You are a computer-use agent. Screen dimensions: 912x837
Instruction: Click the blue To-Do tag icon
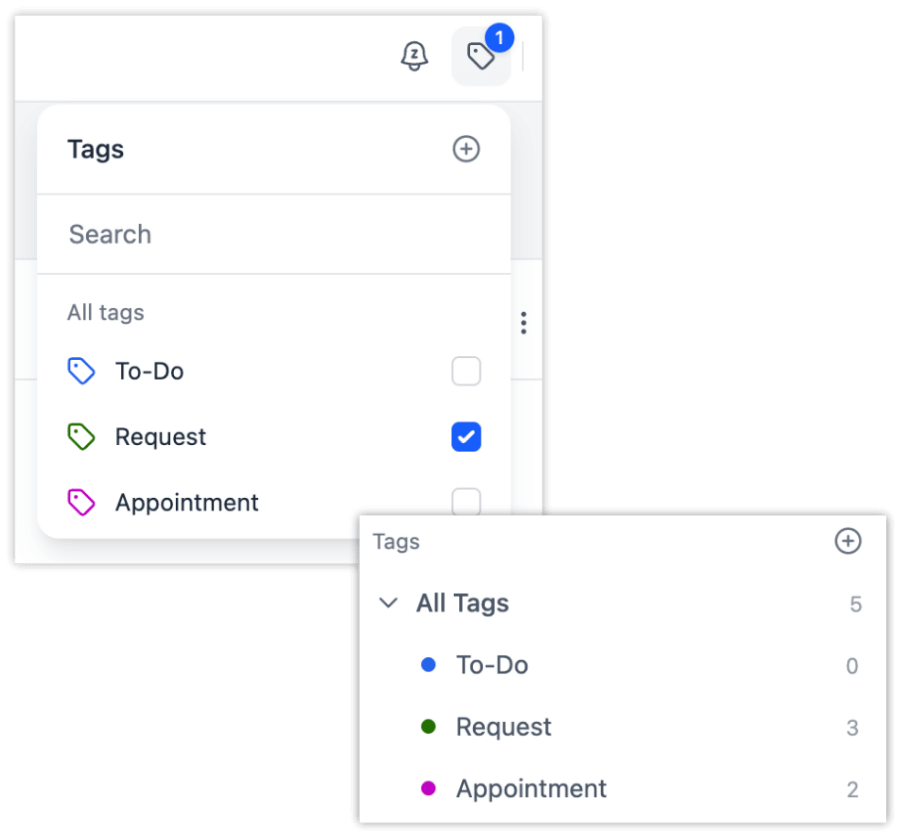pos(81,372)
